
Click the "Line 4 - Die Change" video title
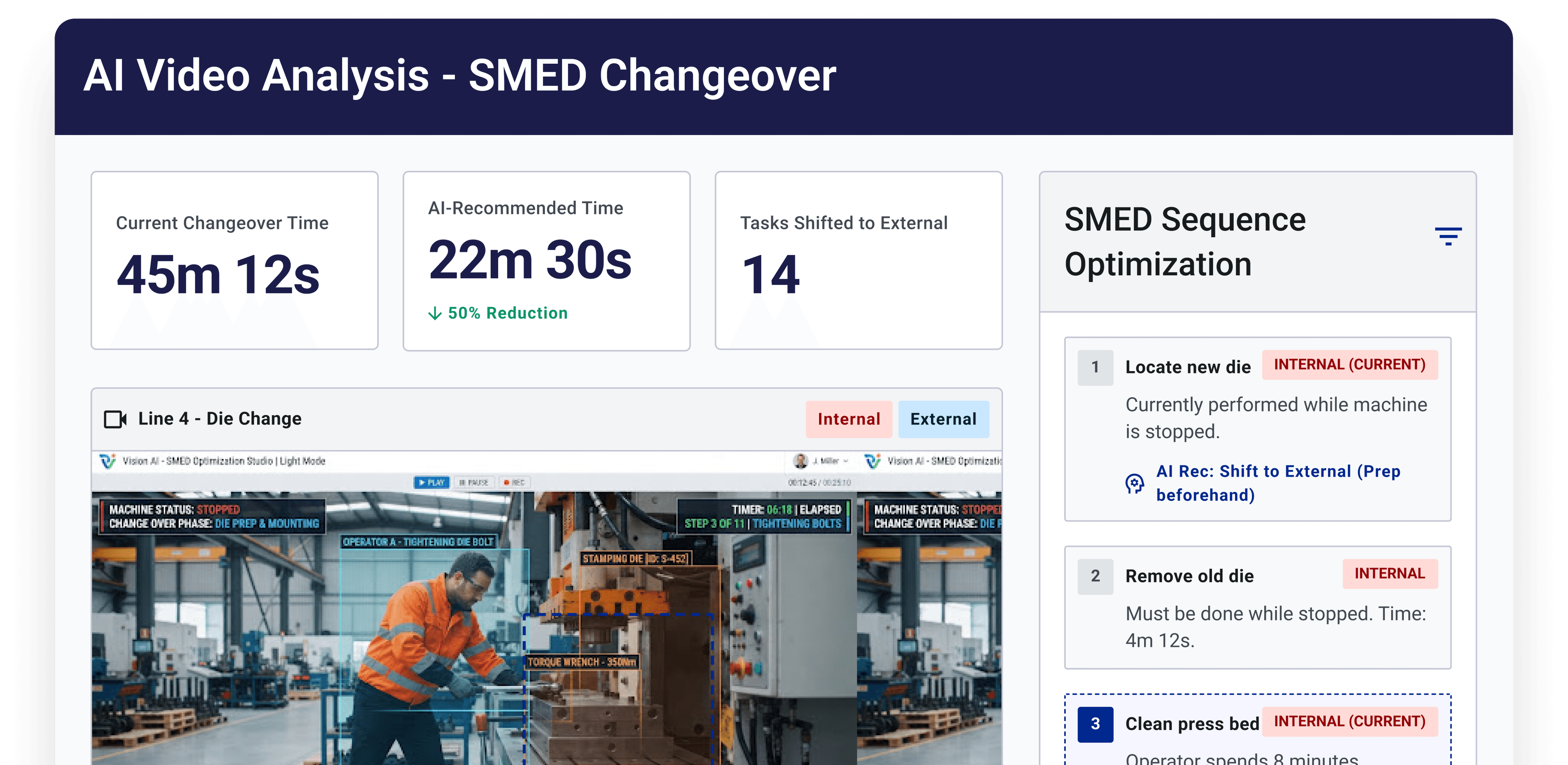tap(220, 419)
